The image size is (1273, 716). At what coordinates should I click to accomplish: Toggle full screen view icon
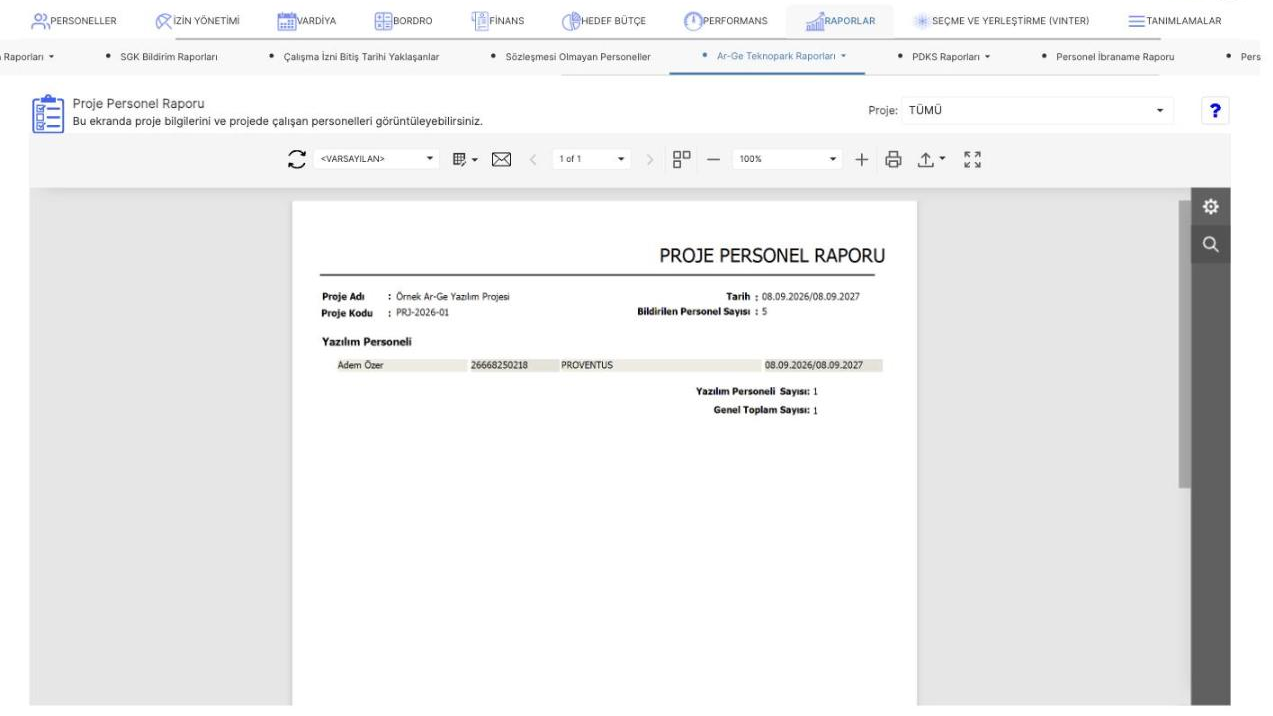[972, 159]
